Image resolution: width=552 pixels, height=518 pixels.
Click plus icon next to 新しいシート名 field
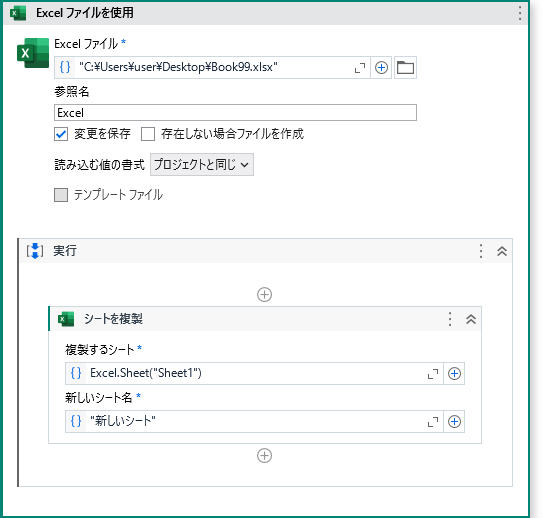(454, 421)
